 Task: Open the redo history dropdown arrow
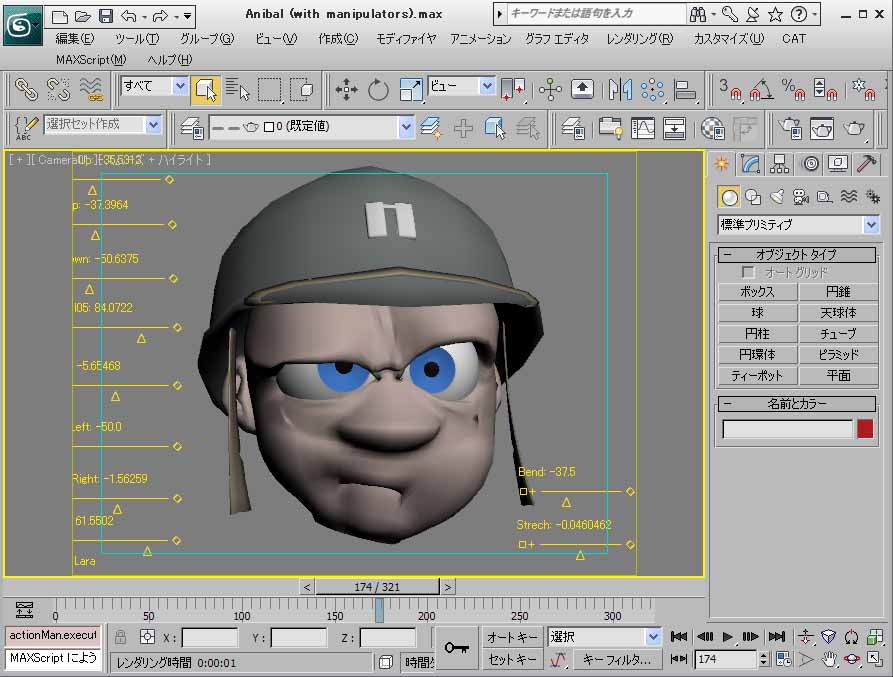[176, 16]
